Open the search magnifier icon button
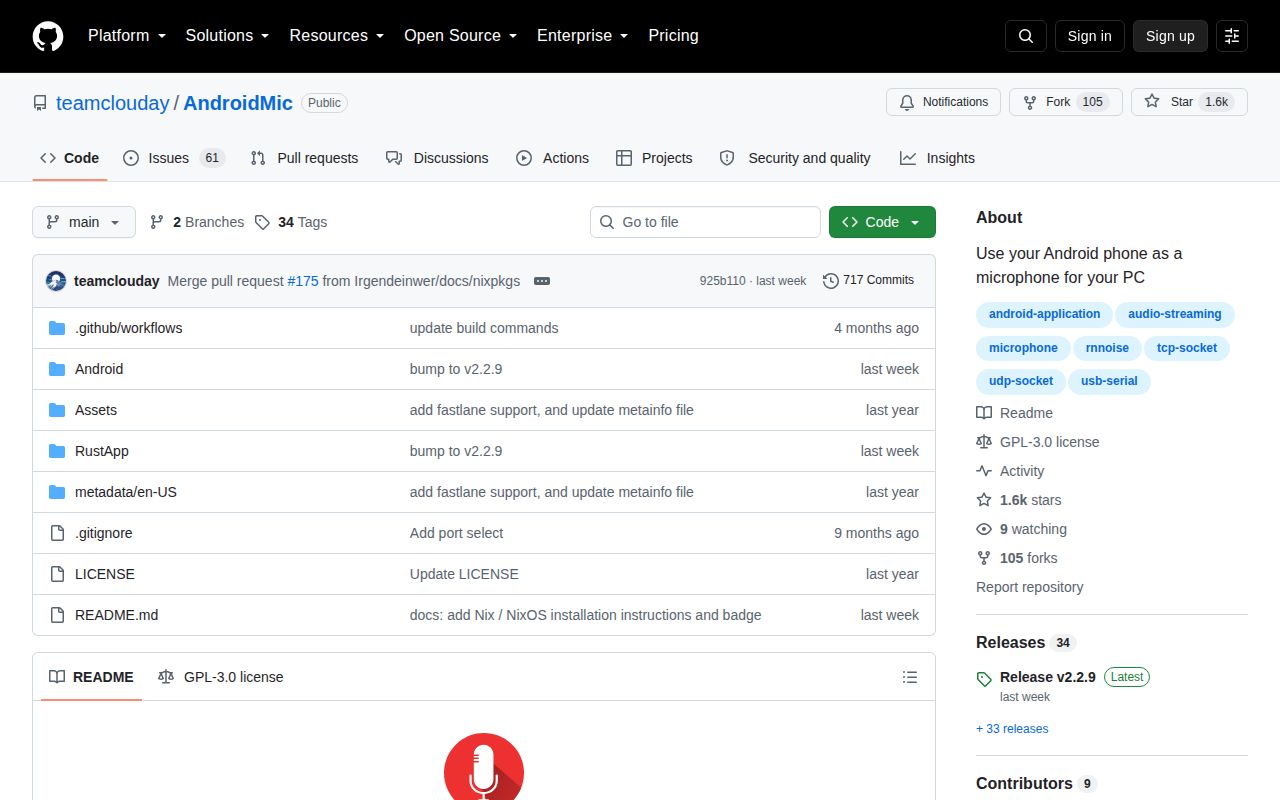This screenshot has width=1280, height=800. (1026, 36)
